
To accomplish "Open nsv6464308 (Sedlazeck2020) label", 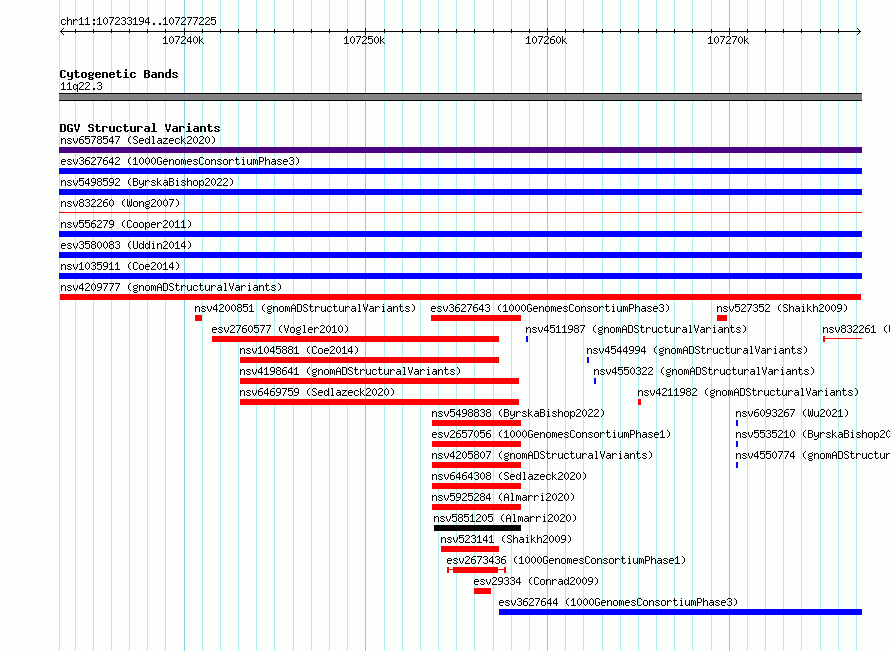I will 509,476.
